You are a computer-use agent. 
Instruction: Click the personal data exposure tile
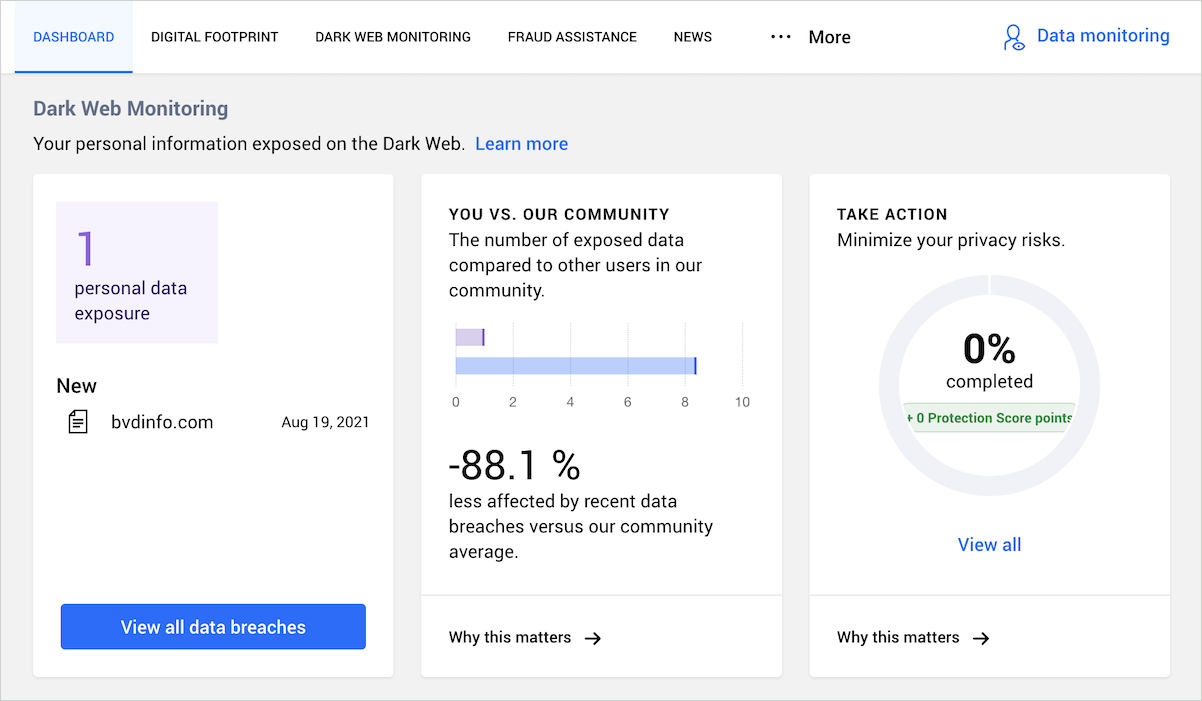pos(137,273)
